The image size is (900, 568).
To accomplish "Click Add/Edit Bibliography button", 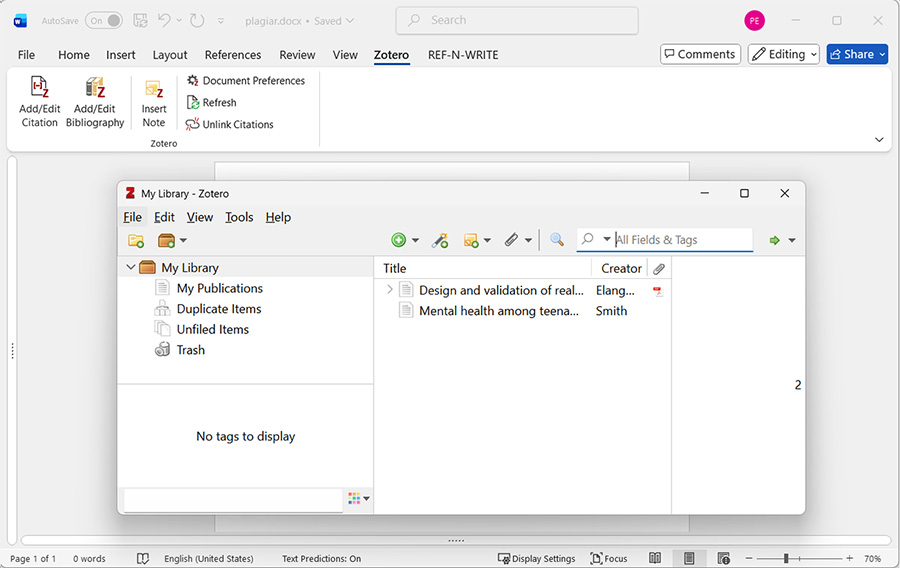I will click(x=95, y=102).
